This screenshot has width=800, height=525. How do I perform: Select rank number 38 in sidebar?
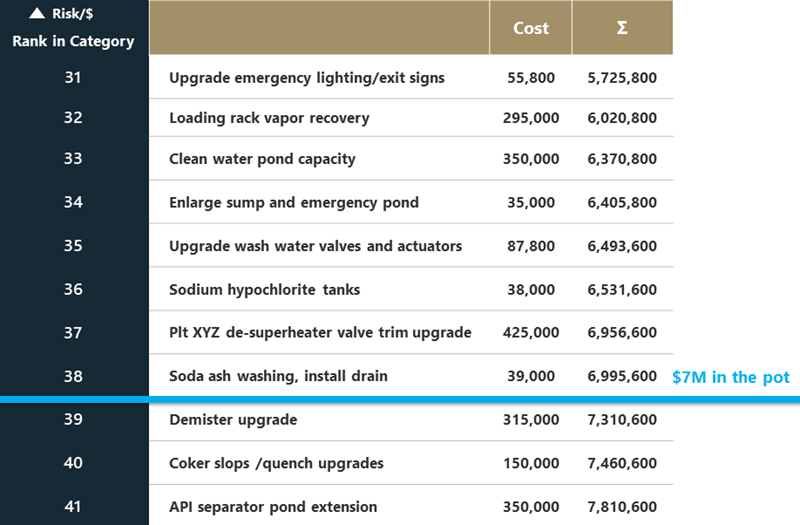click(73, 376)
